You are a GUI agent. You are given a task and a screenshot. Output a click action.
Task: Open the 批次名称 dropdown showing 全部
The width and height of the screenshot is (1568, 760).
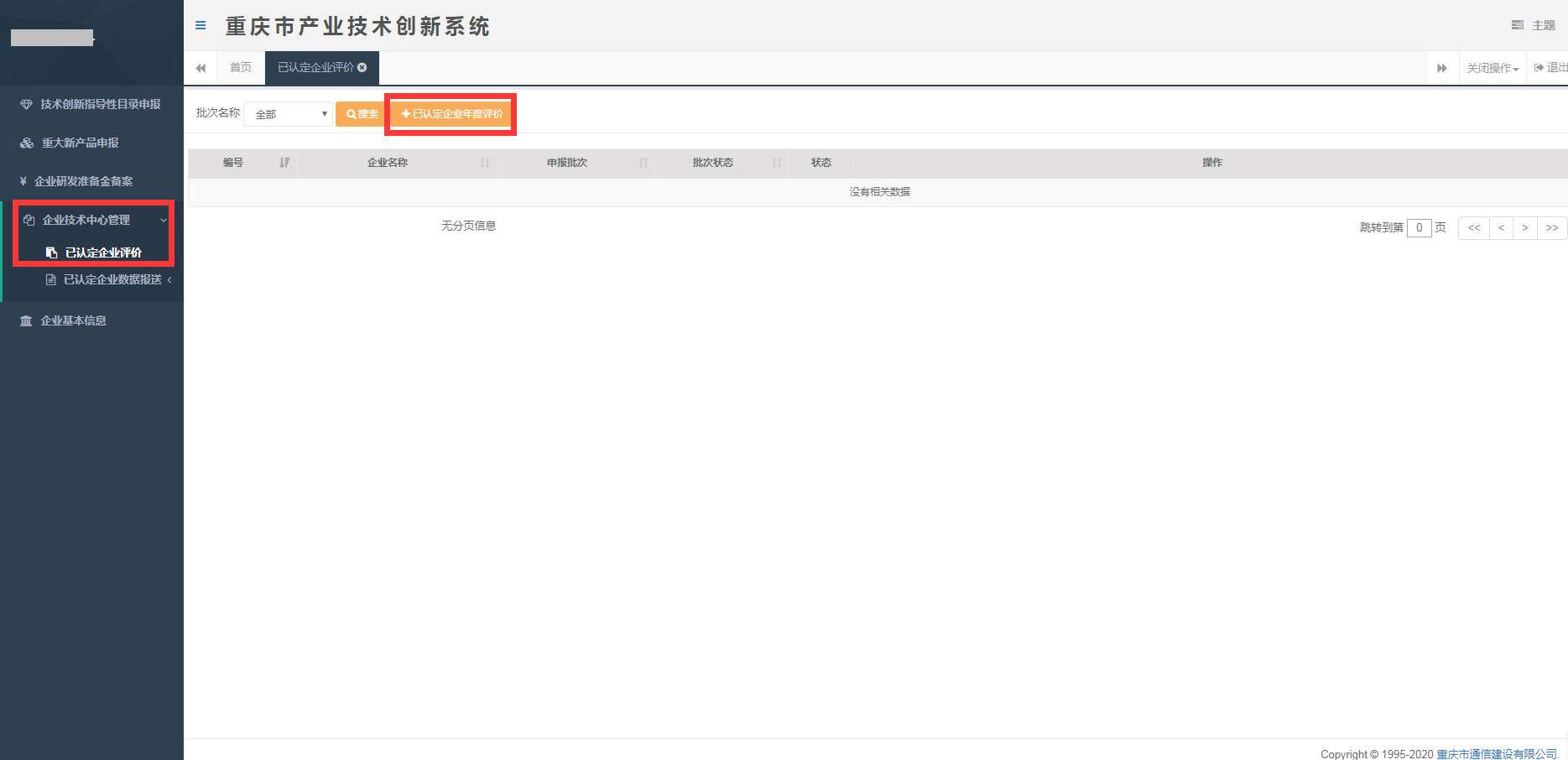[289, 114]
